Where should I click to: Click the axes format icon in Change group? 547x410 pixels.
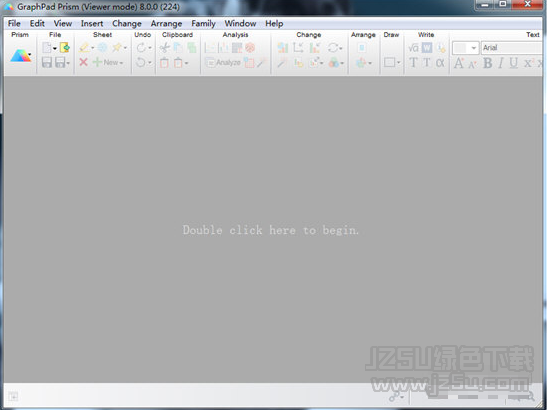pos(298,47)
